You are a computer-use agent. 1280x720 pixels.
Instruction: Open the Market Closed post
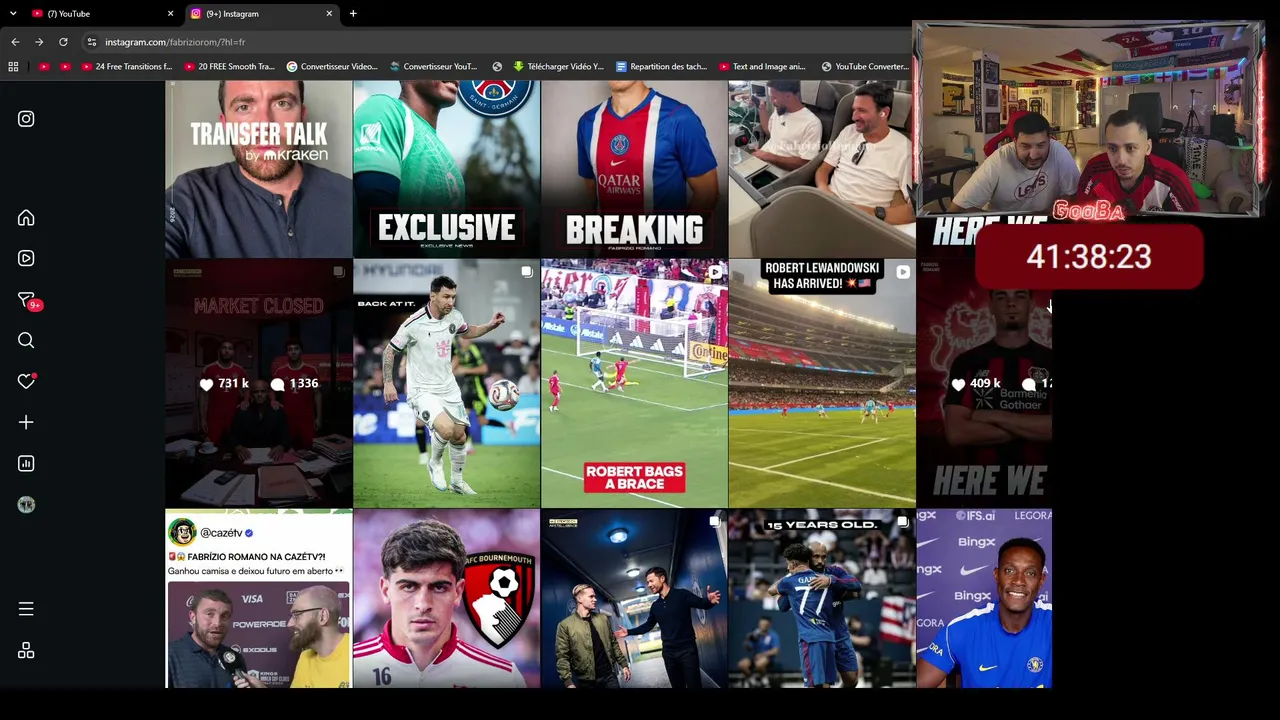[x=258, y=383]
